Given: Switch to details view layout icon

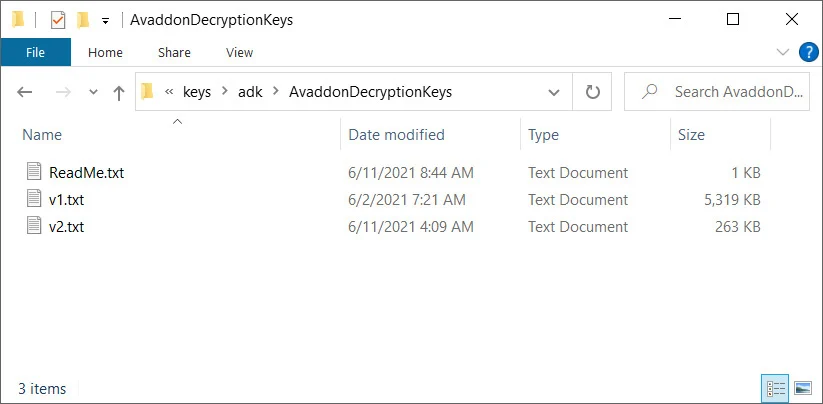Looking at the screenshot, I should tap(776, 389).
